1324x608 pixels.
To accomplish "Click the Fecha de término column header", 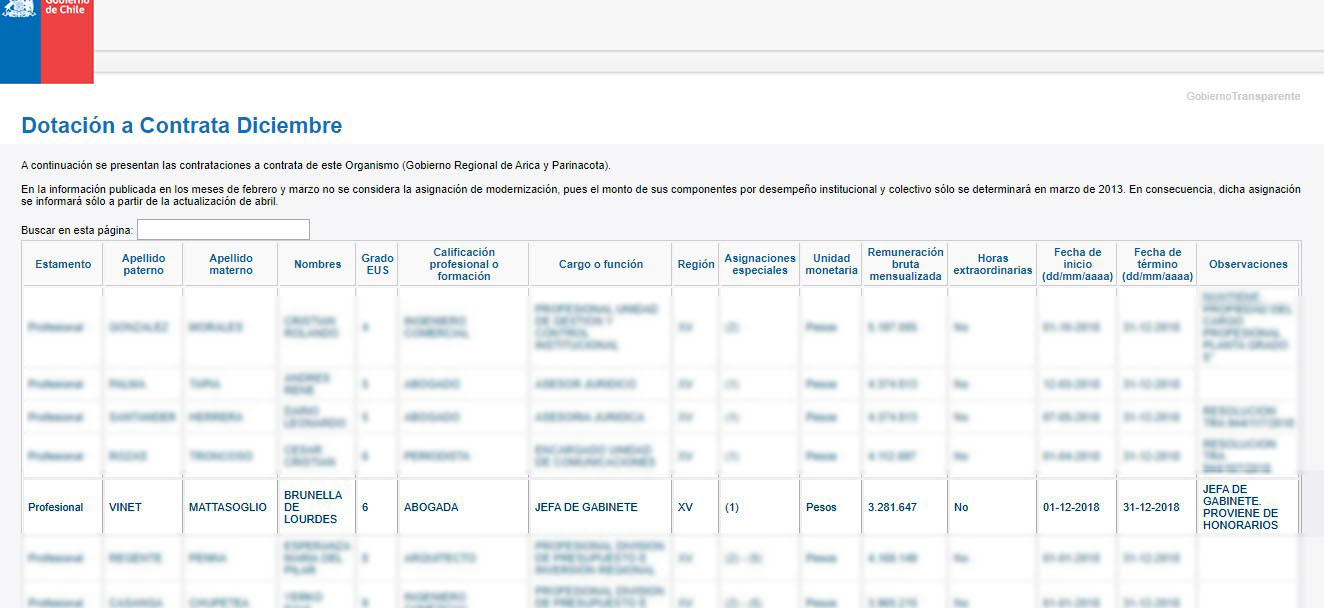I will pyautogui.click(x=1157, y=264).
